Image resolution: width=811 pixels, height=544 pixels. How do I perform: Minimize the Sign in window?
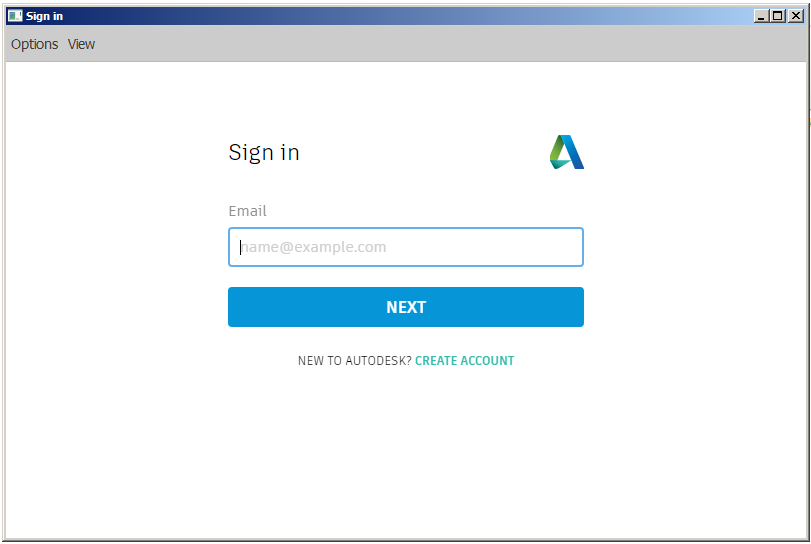pyautogui.click(x=760, y=16)
